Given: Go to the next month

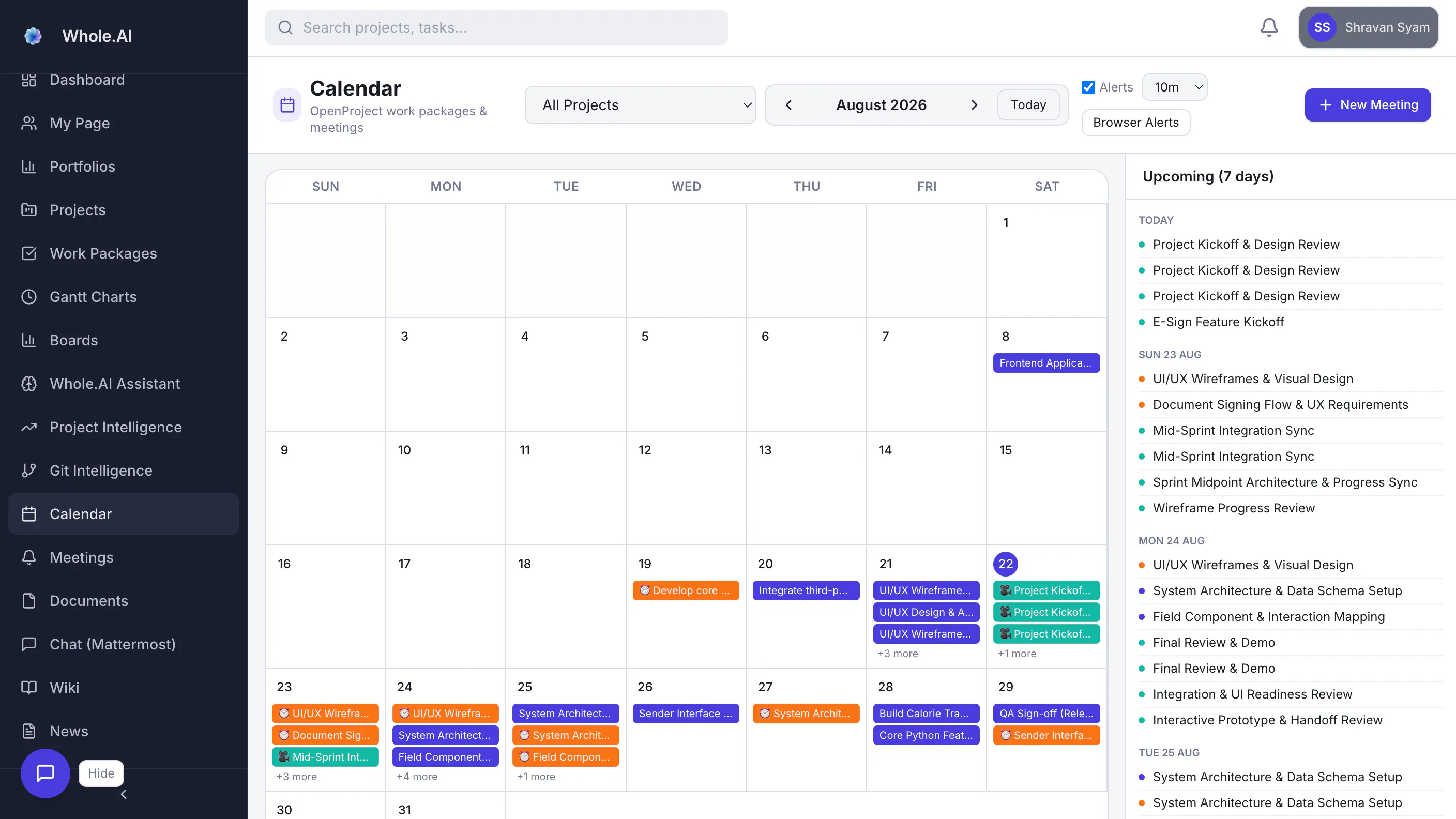Looking at the screenshot, I should click(x=975, y=105).
